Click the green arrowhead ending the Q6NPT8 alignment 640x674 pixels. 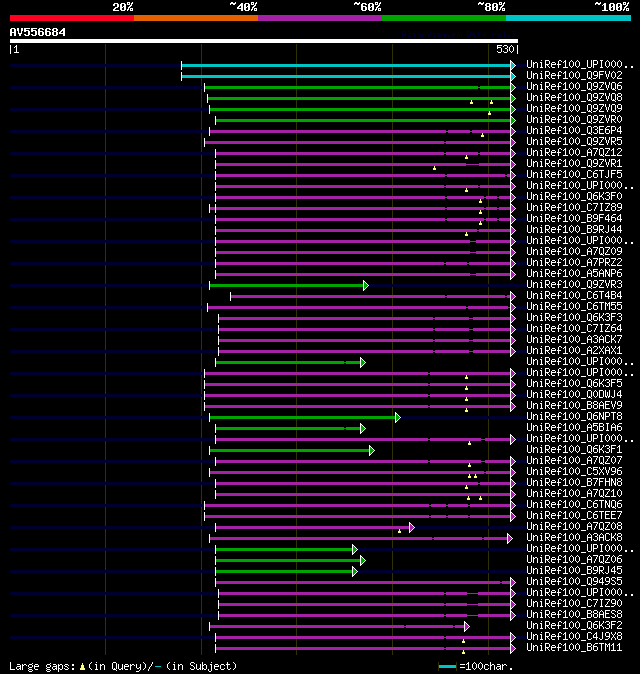pos(398,417)
